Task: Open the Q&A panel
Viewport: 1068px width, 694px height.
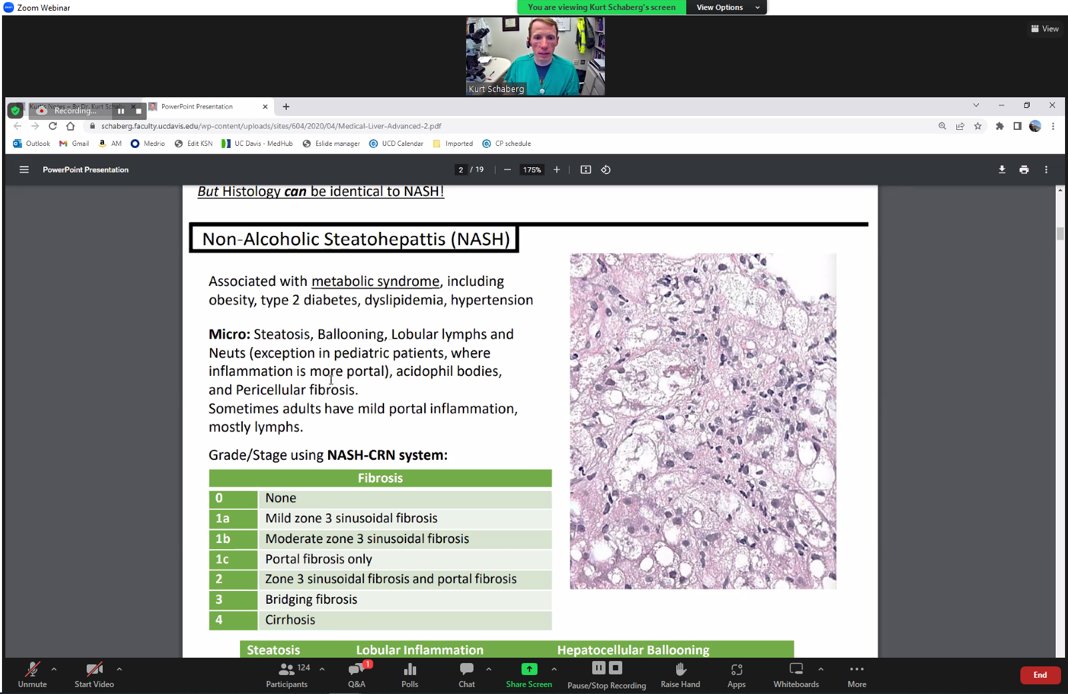Action: (x=357, y=675)
